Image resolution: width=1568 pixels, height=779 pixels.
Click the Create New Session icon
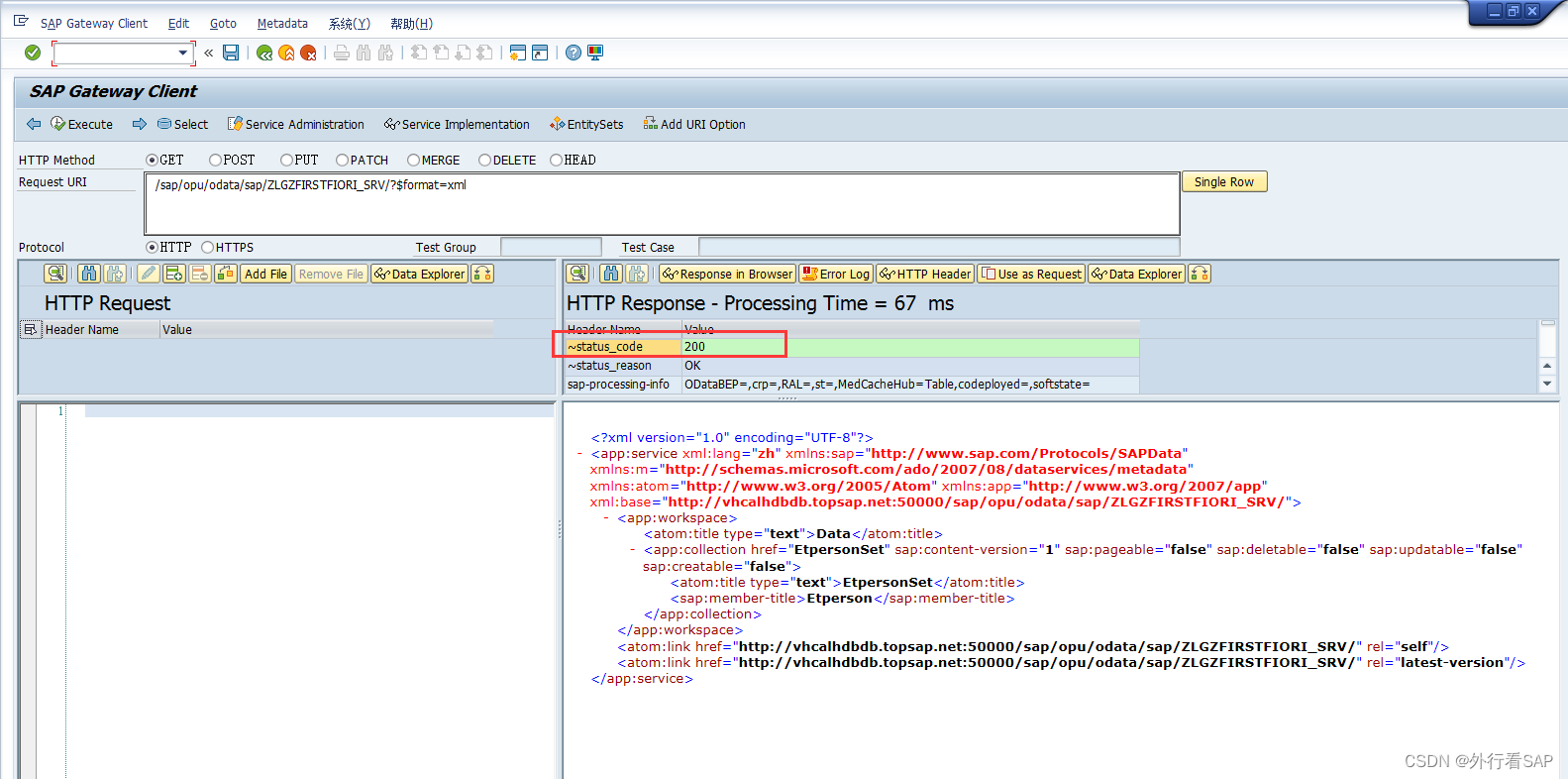517,53
